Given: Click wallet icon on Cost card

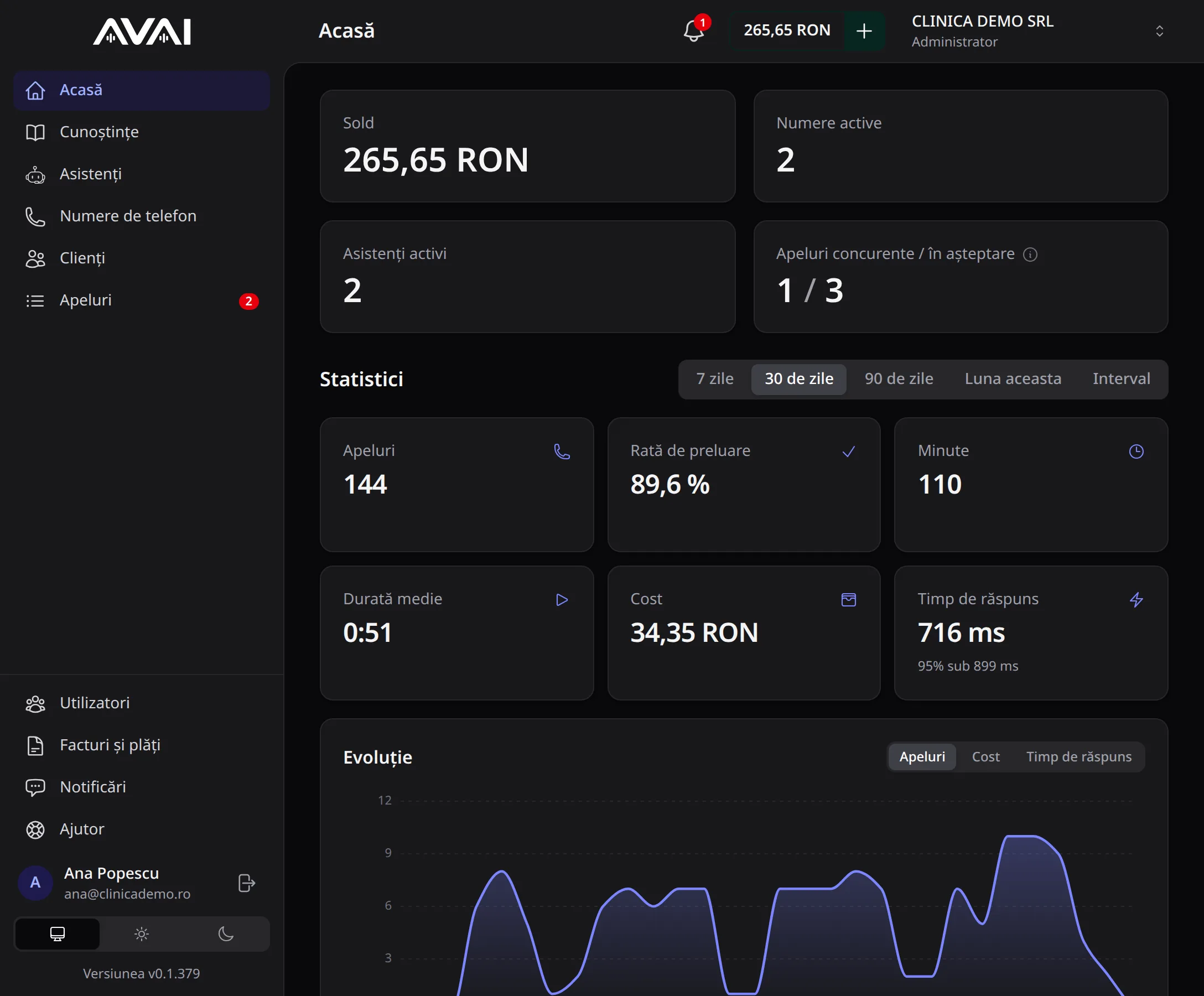Looking at the screenshot, I should click(849, 600).
